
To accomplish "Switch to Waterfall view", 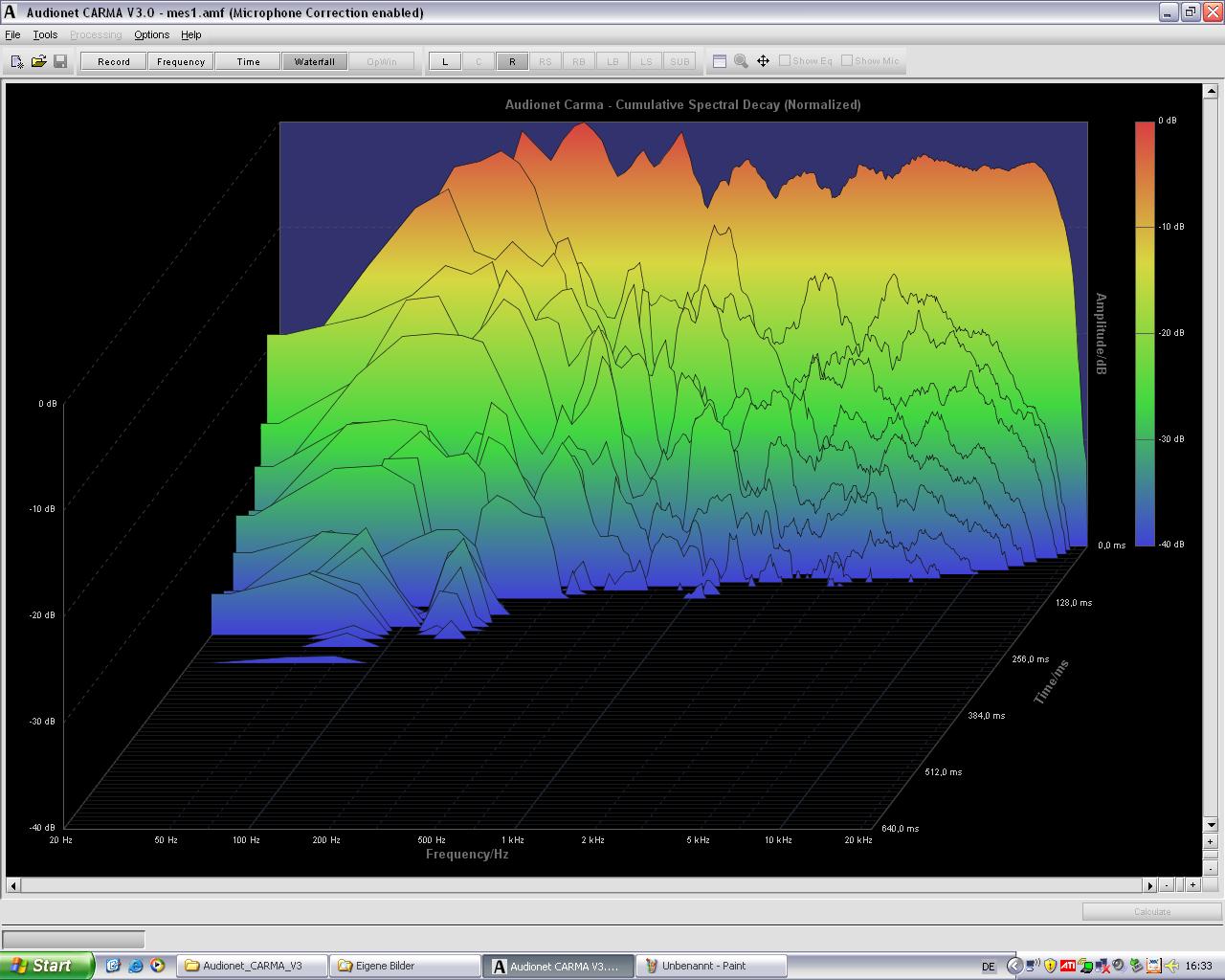I will (314, 61).
